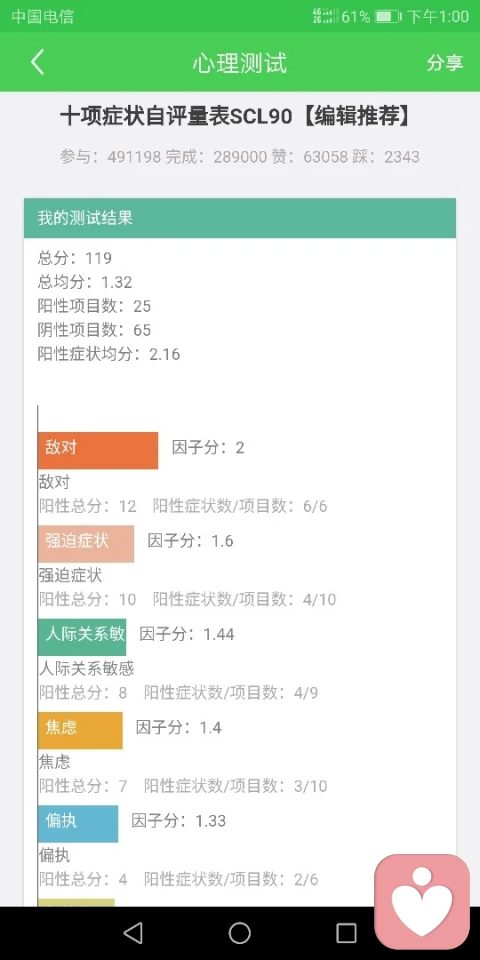The height and width of the screenshot is (960, 480).
Task: Tap the back arrow in header
Action: 38,62
